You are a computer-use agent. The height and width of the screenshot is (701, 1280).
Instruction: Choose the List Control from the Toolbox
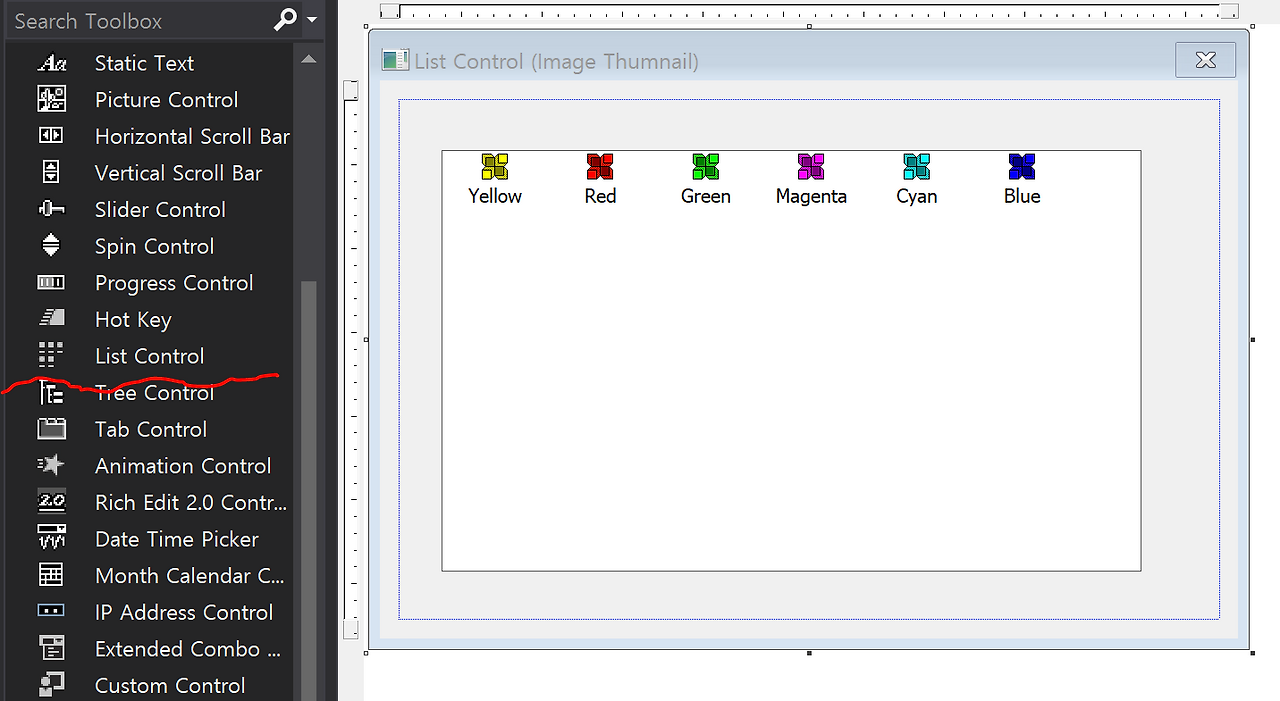(148, 355)
